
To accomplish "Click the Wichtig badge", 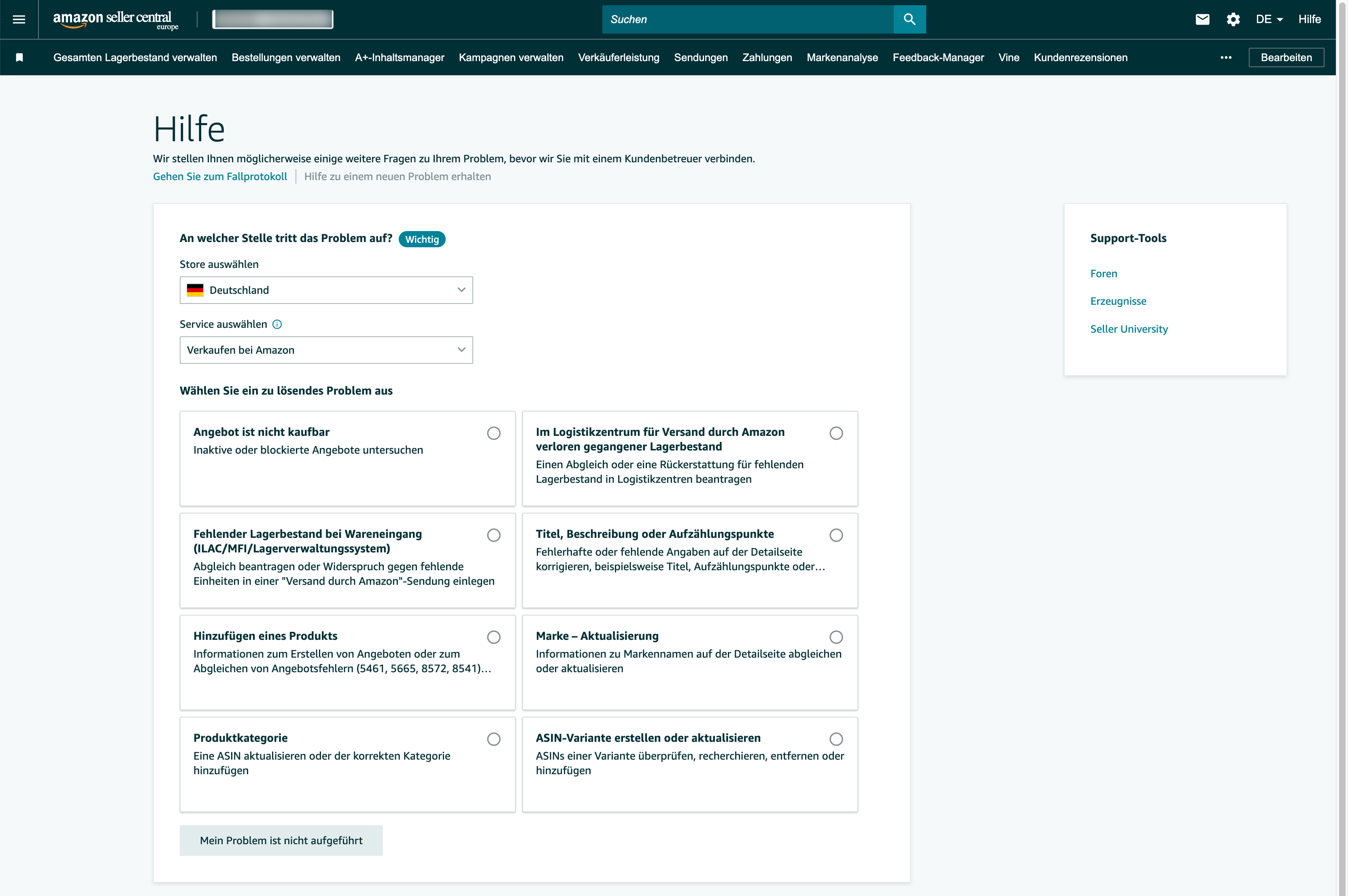I will (422, 240).
